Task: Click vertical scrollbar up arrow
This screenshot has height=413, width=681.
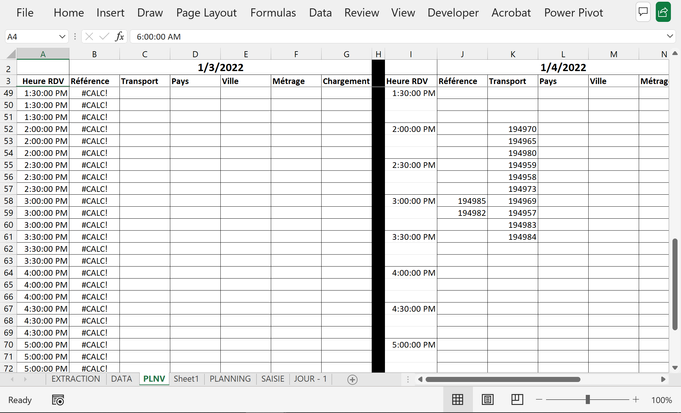Action: [x=674, y=53]
